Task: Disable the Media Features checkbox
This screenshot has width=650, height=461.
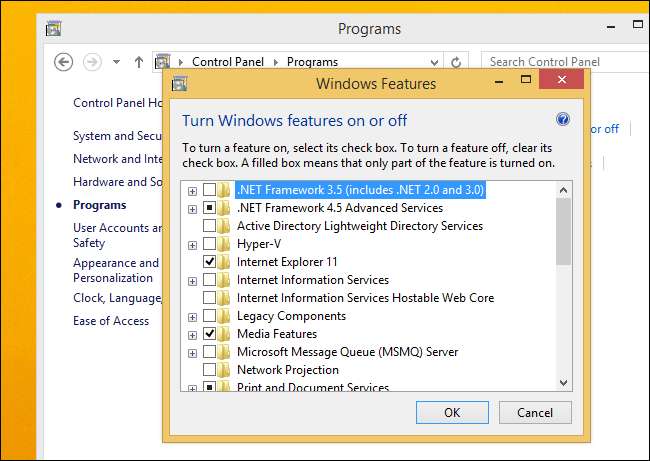Action: click(x=209, y=334)
